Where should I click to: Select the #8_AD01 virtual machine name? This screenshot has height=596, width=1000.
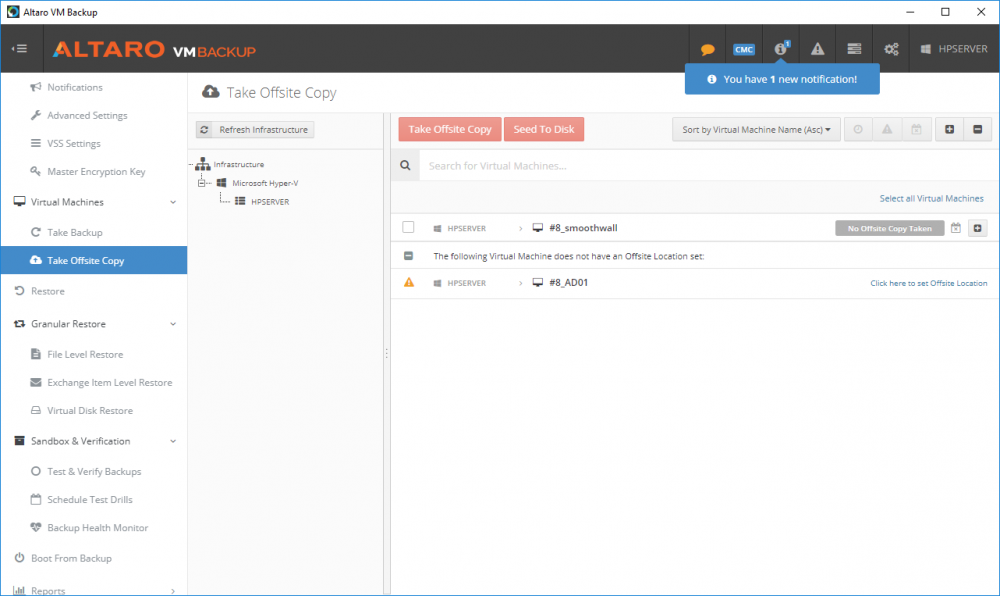point(568,282)
